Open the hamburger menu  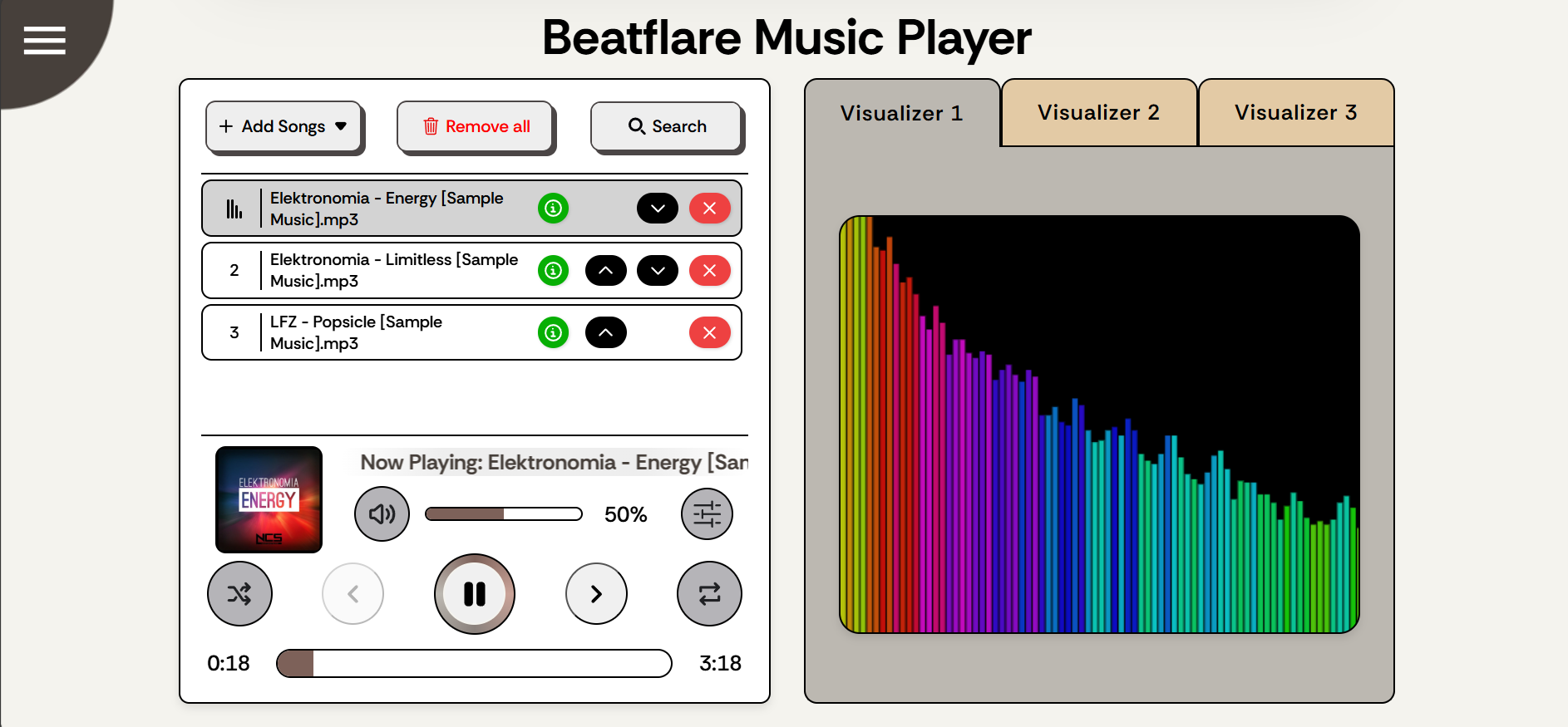click(x=44, y=40)
